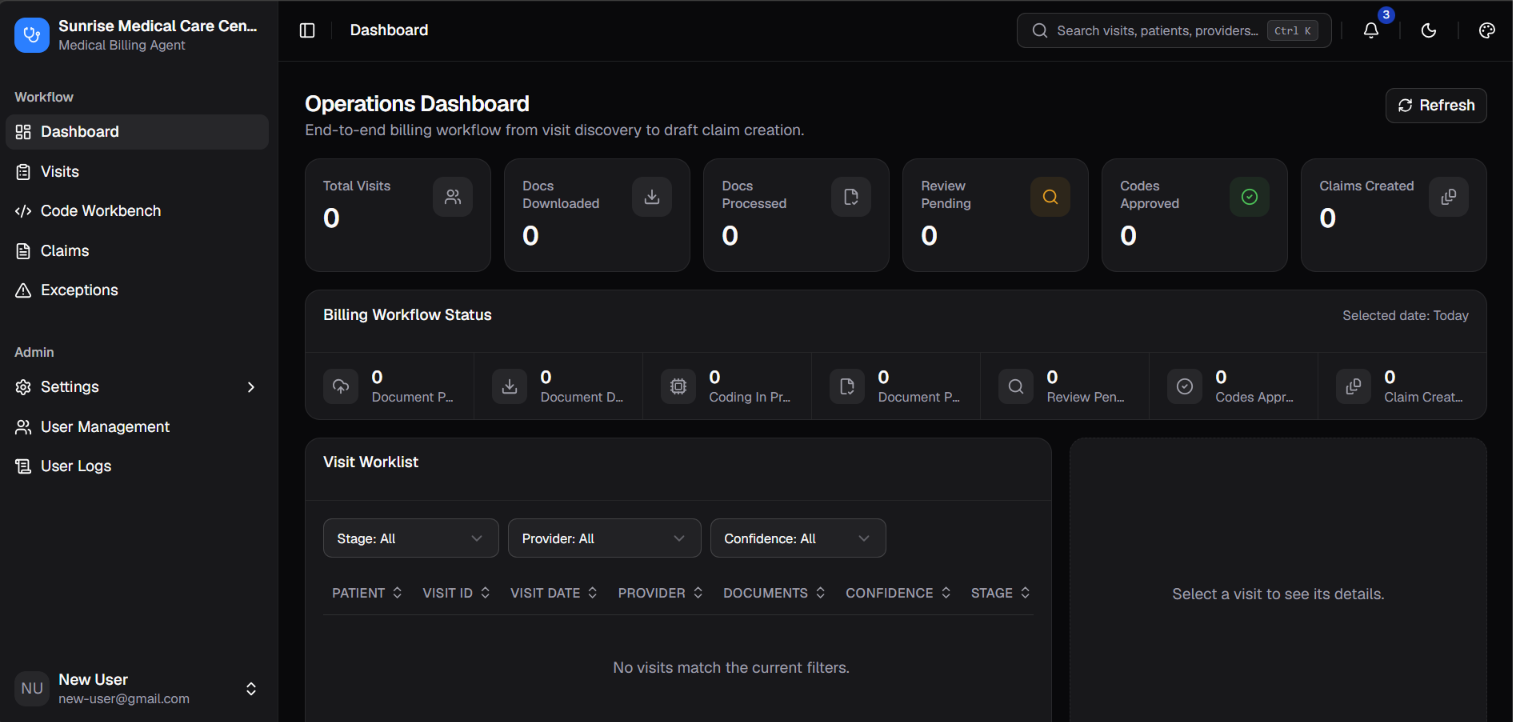
Task: Open the theme palette icon
Action: click(1487, 30)
